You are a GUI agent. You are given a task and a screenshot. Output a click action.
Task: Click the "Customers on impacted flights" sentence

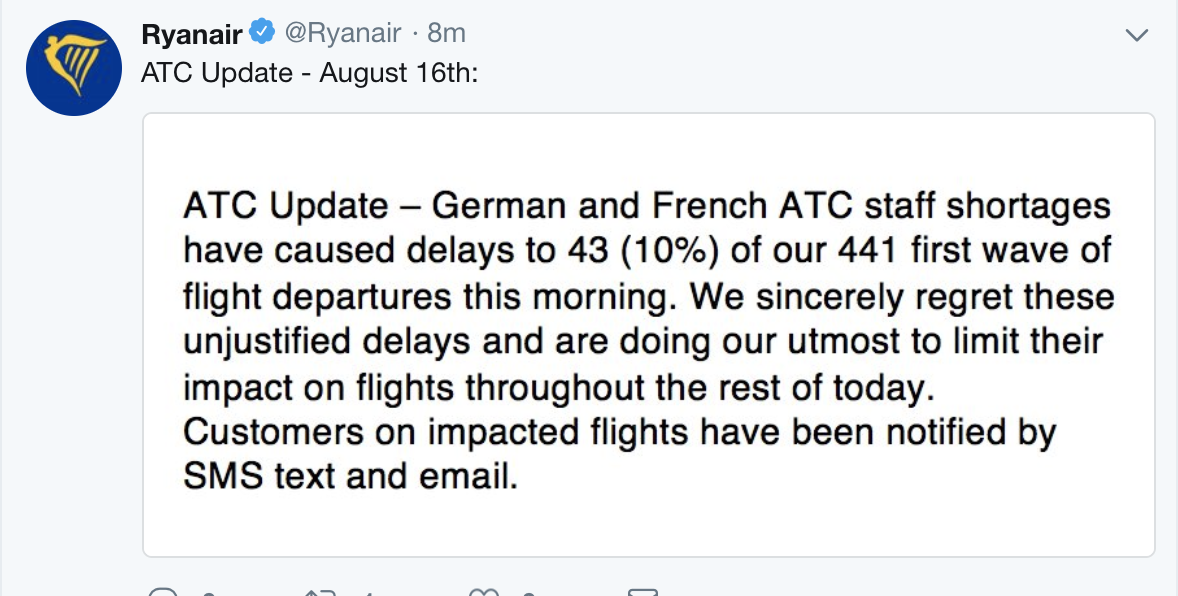click(x=418, y=433)
